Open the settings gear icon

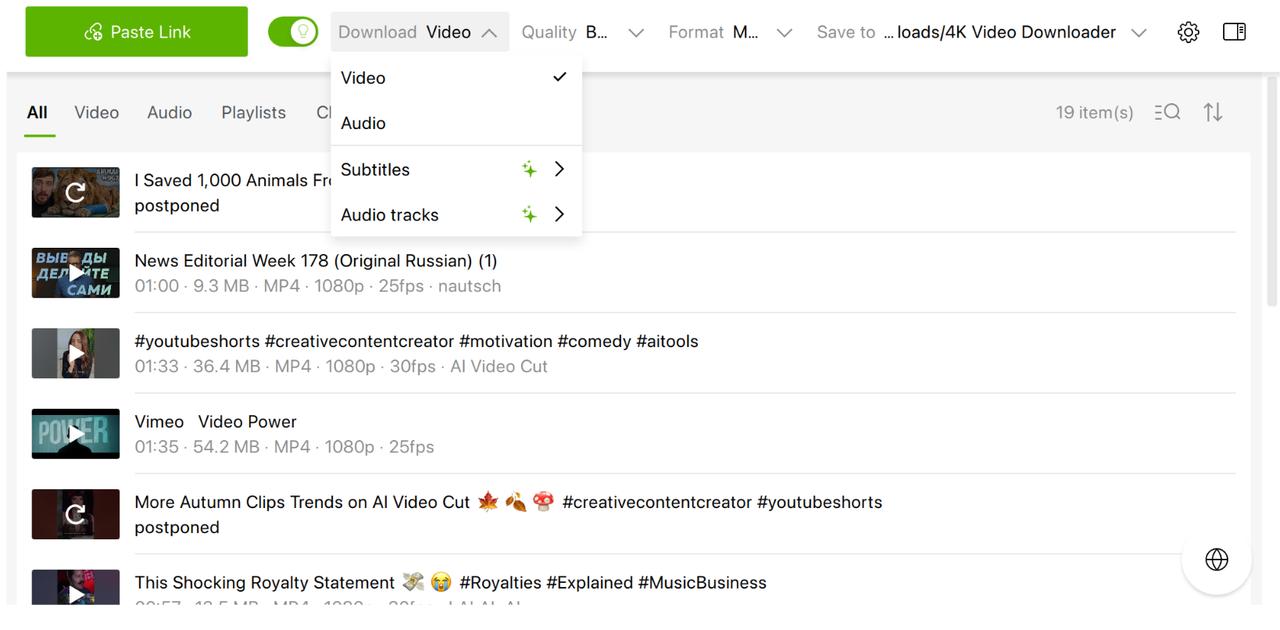pos(1188,32)
